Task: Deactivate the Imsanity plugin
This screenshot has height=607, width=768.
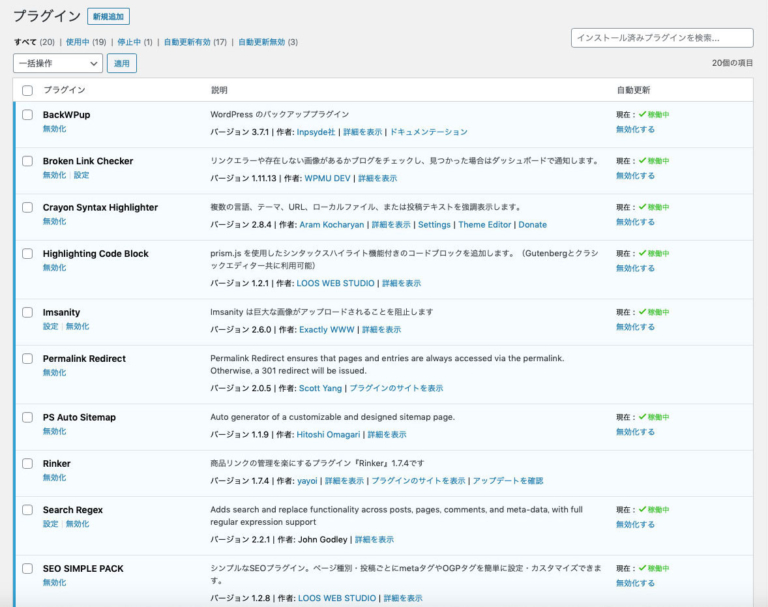Action: 77,327
